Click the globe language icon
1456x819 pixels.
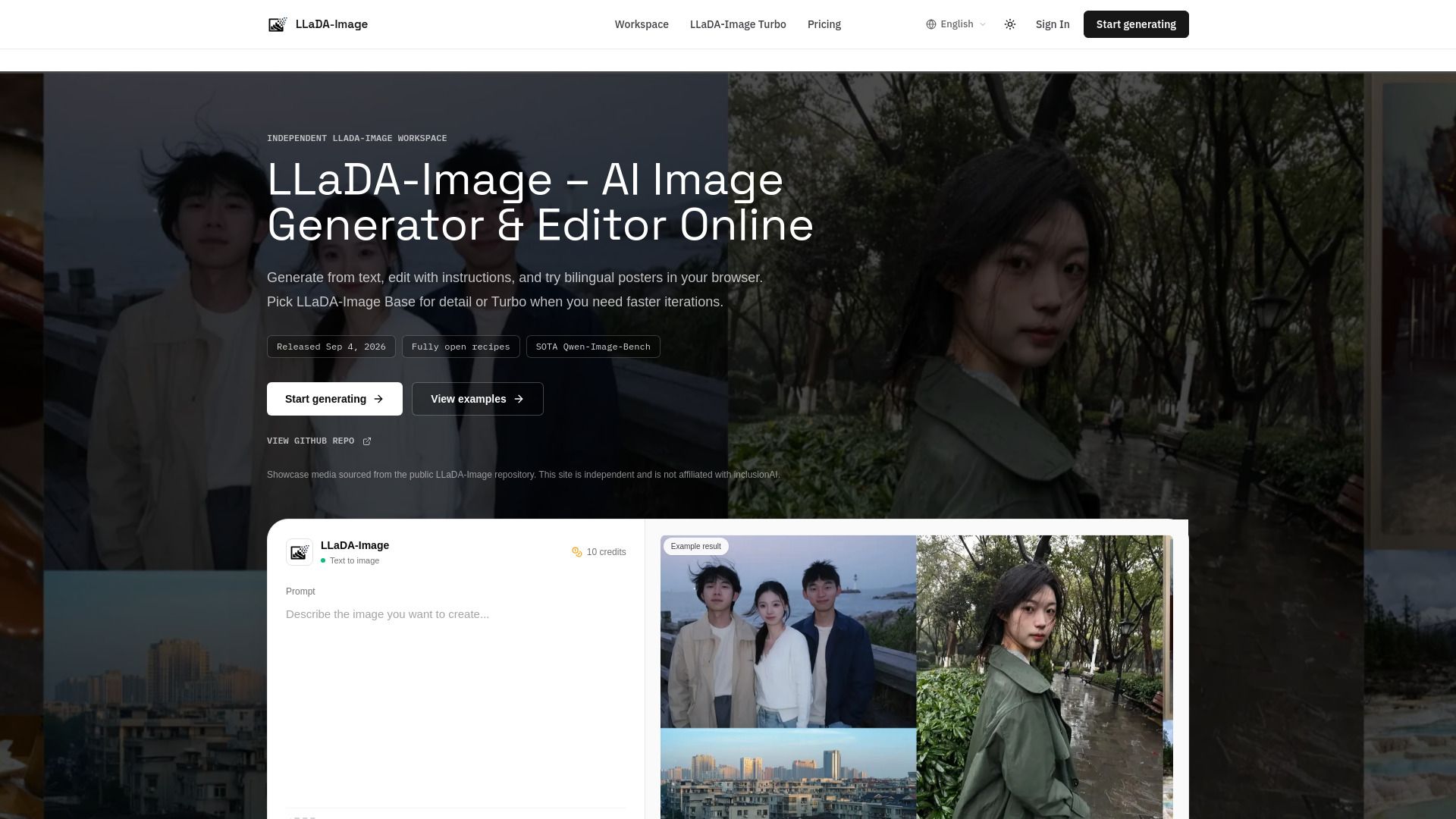click(x=931, y=24)
